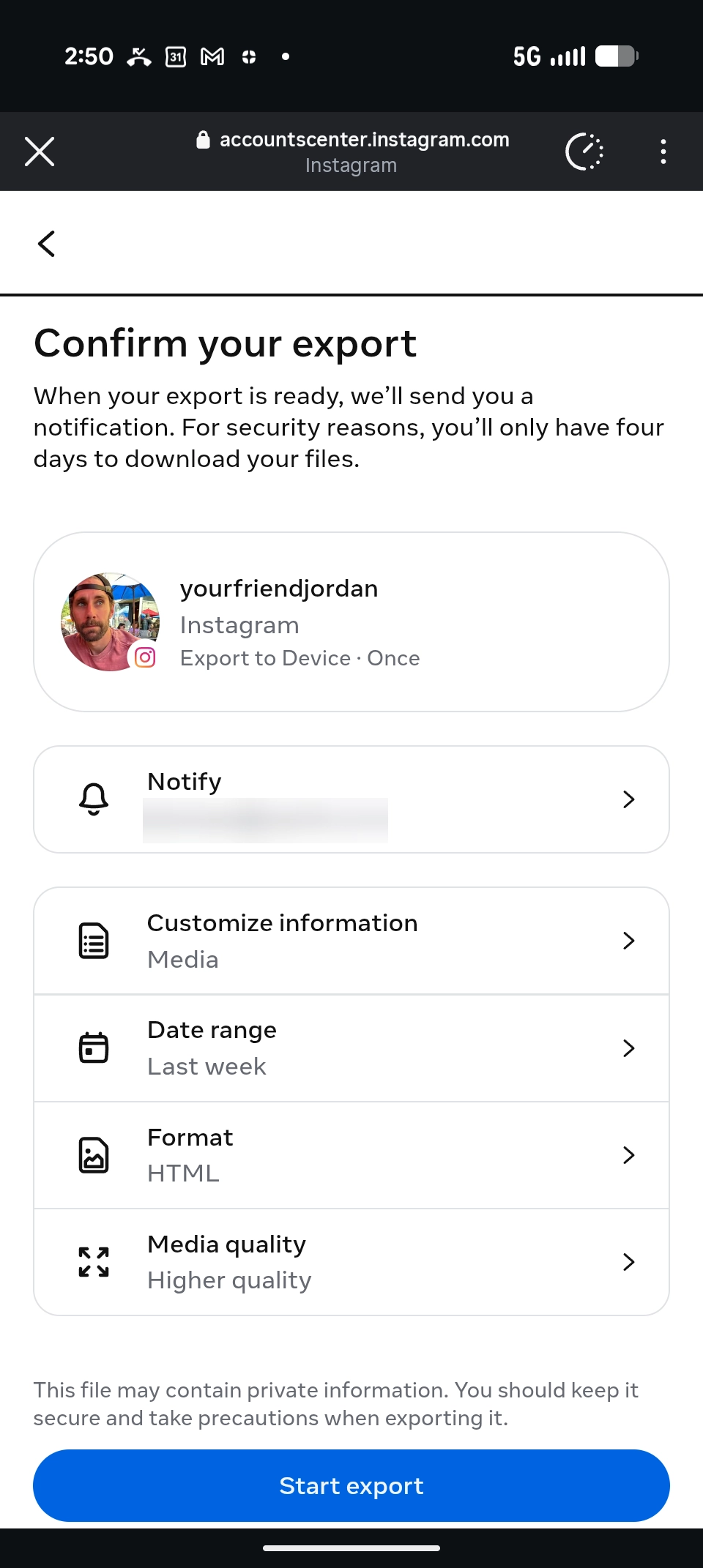Tap the blurred Notify email value
Screen dimensions: 703x1568
(x=265, y=821)
